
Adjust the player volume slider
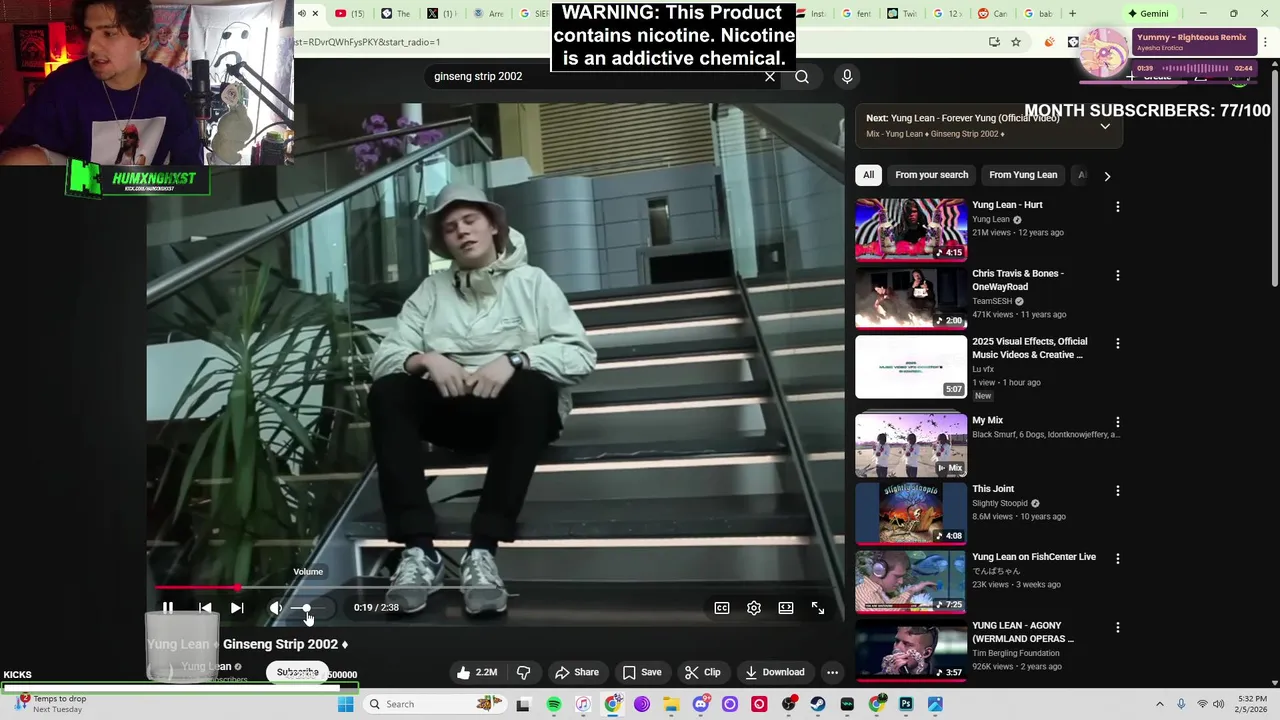point(309,608)
